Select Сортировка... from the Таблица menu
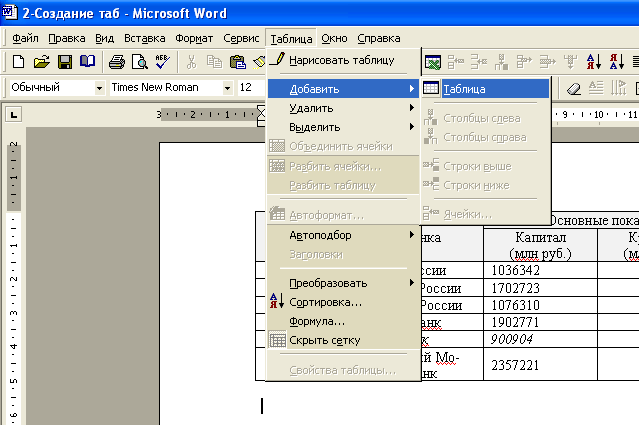639x425 pixels. [x=325, y=302]
